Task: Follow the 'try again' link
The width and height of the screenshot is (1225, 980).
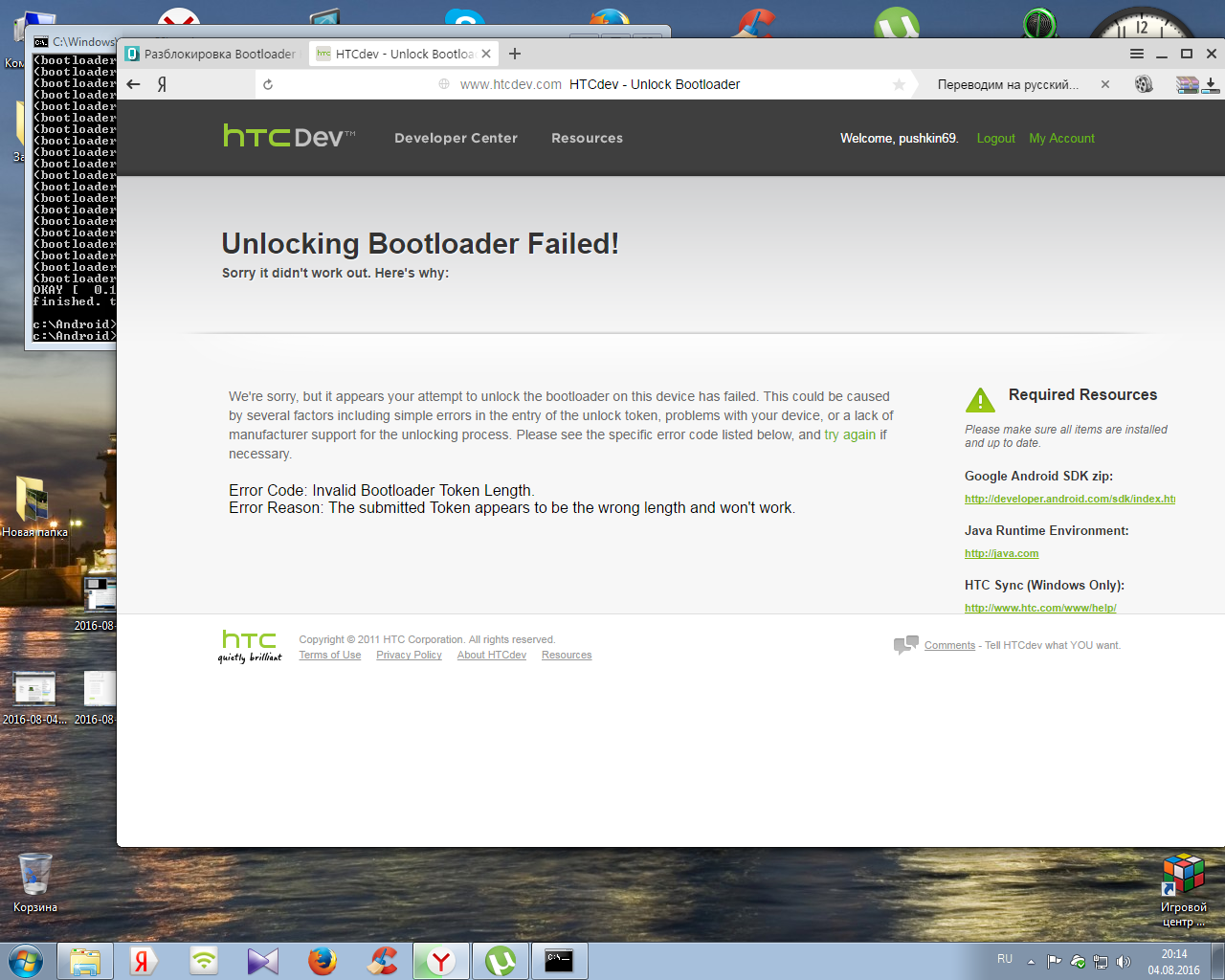Action: coord(850,434)
